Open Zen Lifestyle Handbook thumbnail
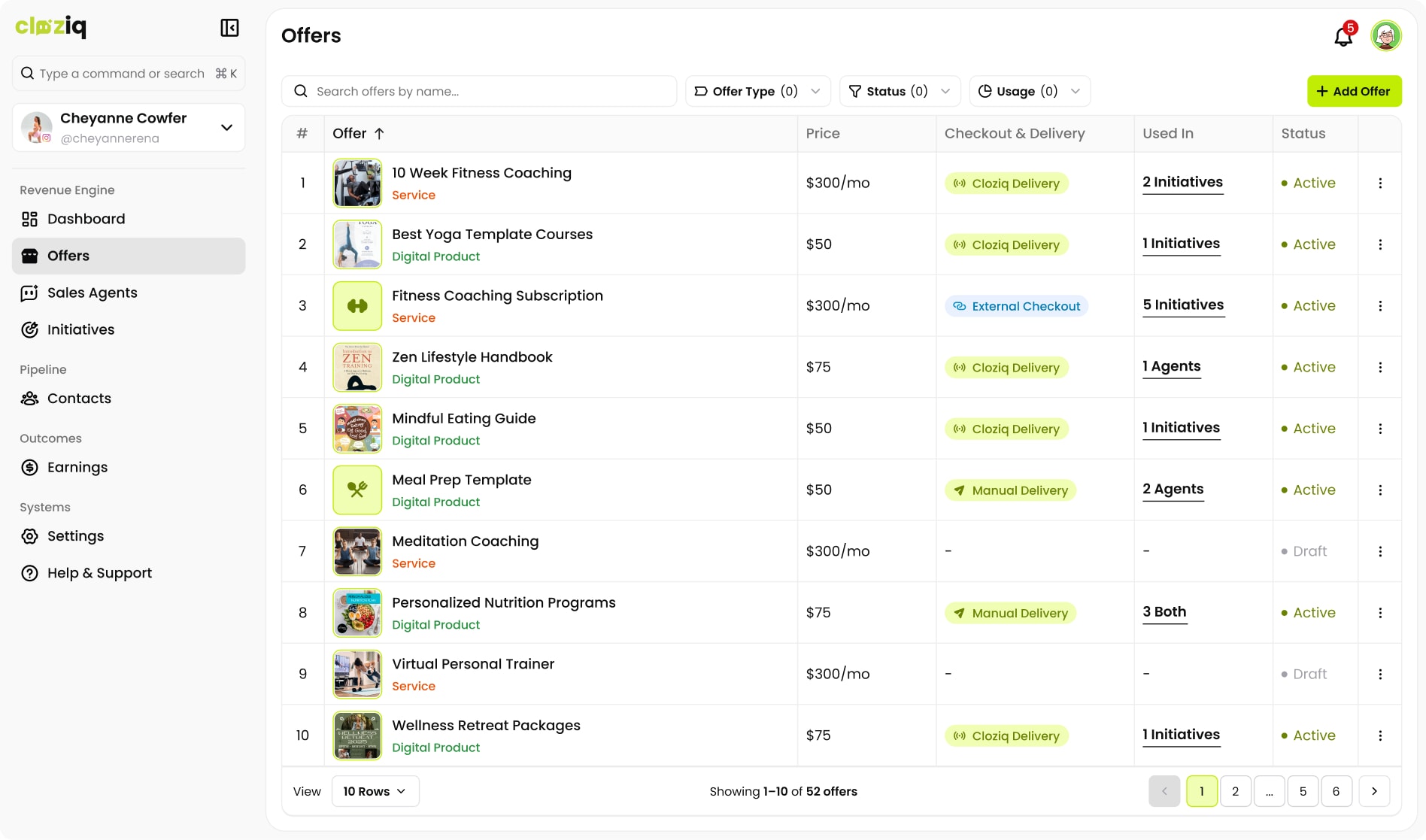 tap(357, 367)
